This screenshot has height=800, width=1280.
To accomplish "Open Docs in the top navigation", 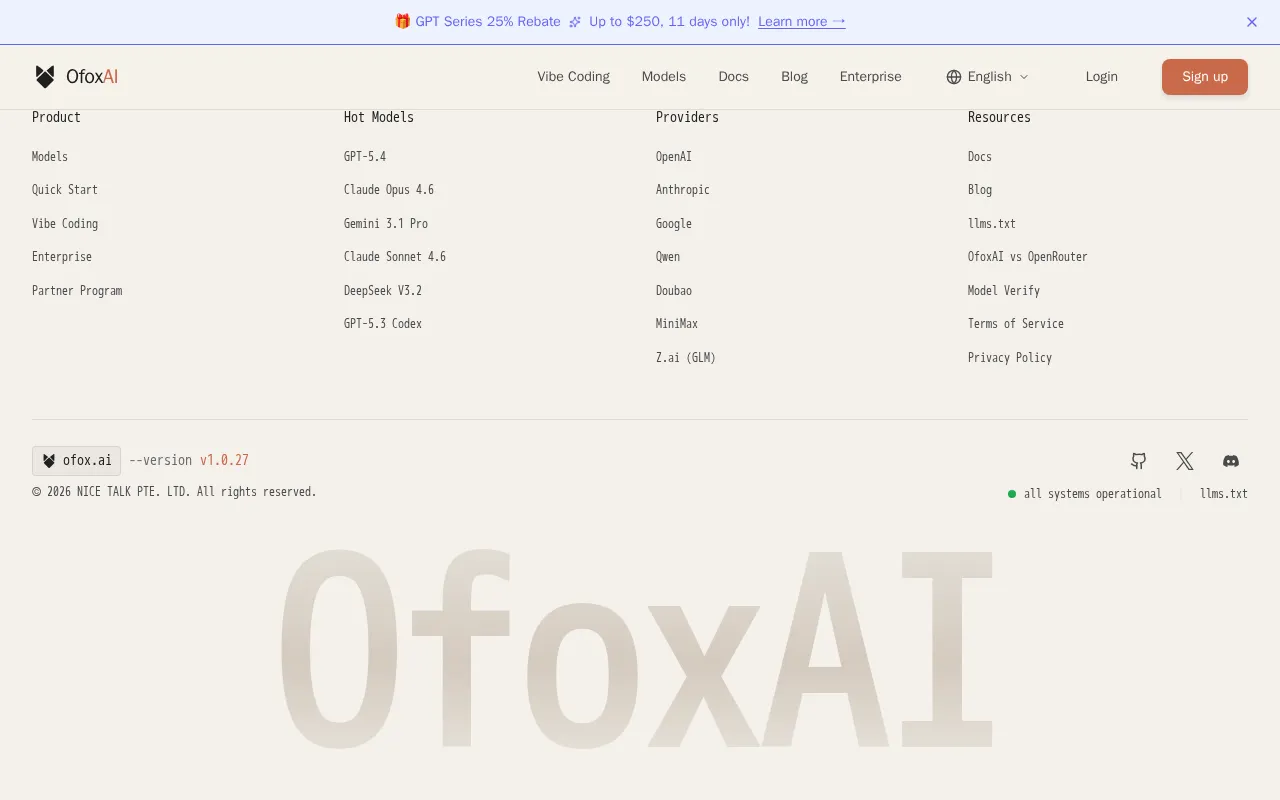I will [733, 77].
